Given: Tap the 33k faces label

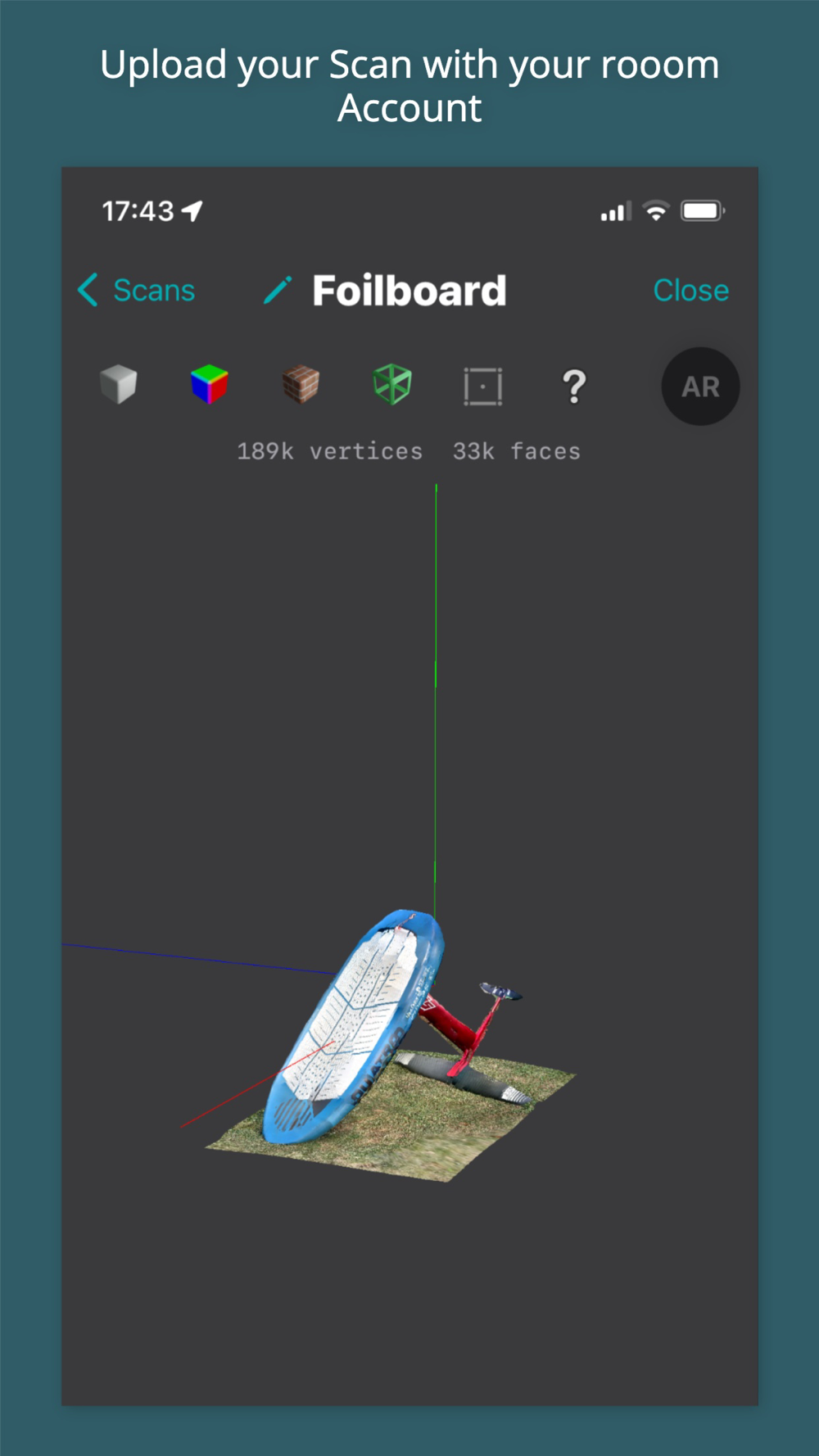Looking at the screenshot, I should click(x=517, y=451).
